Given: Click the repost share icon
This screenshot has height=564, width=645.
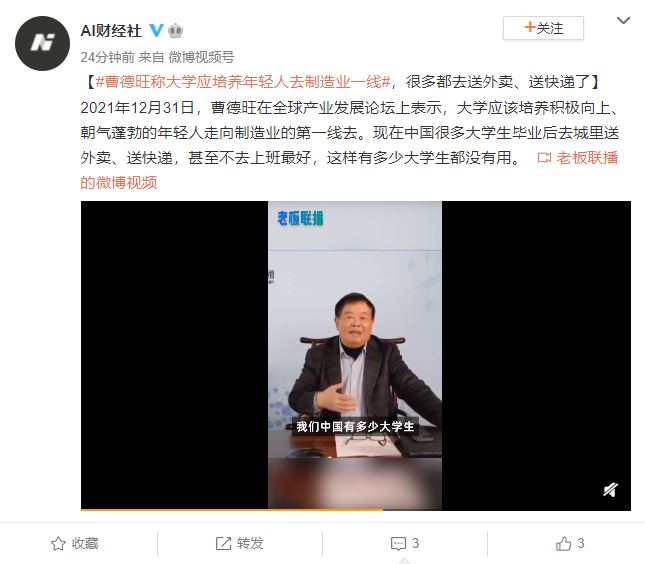Looking at the screenshot, I should (223, 543).
